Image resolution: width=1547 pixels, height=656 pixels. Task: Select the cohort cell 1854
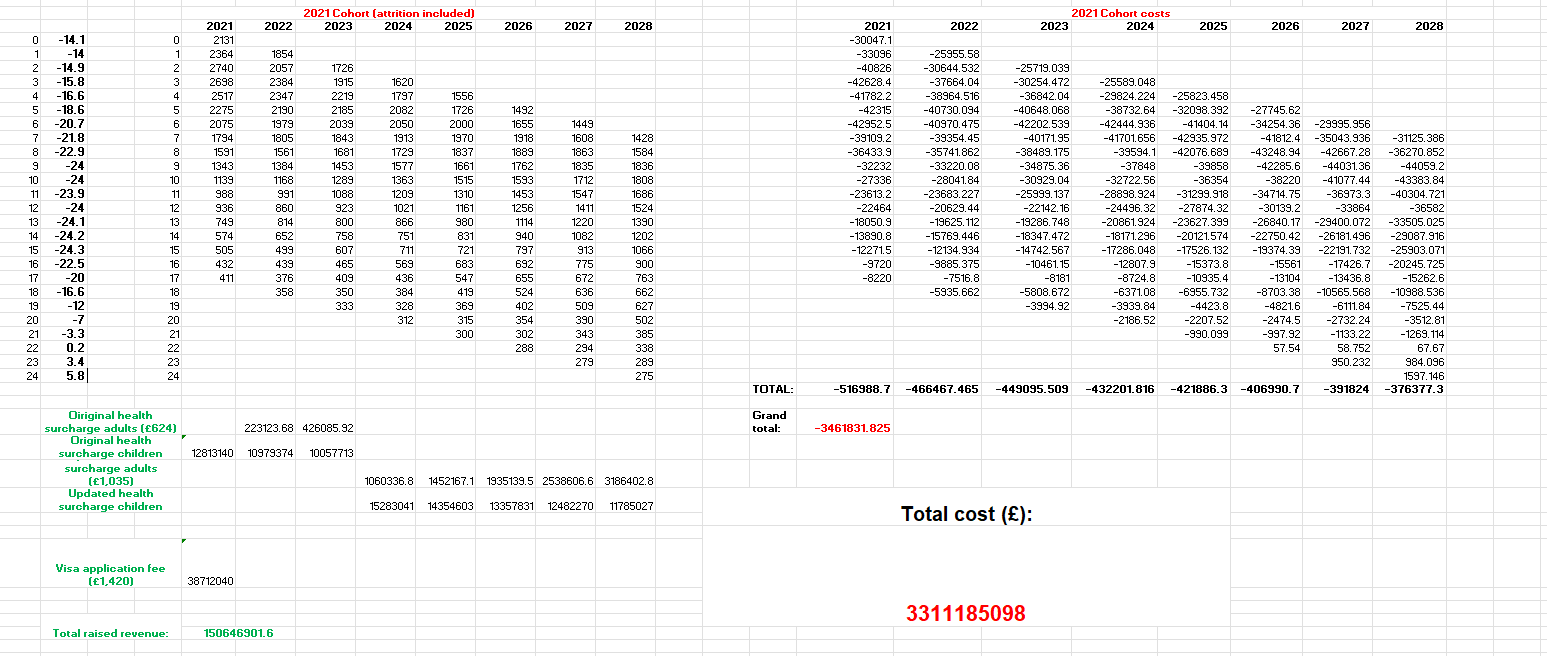(x=282, y=53)
